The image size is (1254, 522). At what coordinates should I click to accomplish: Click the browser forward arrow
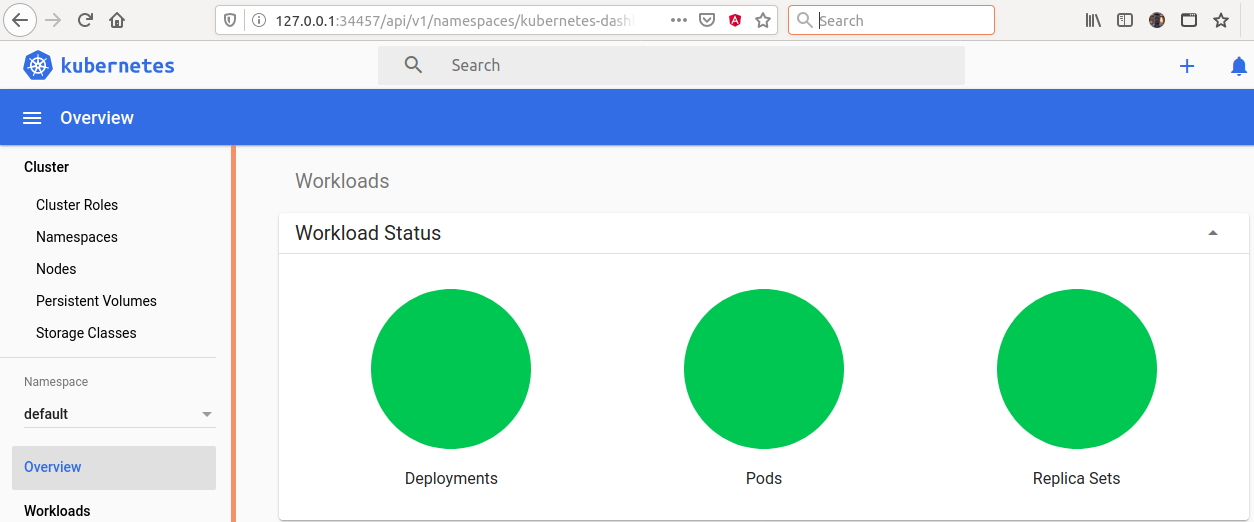pos(53,20)
